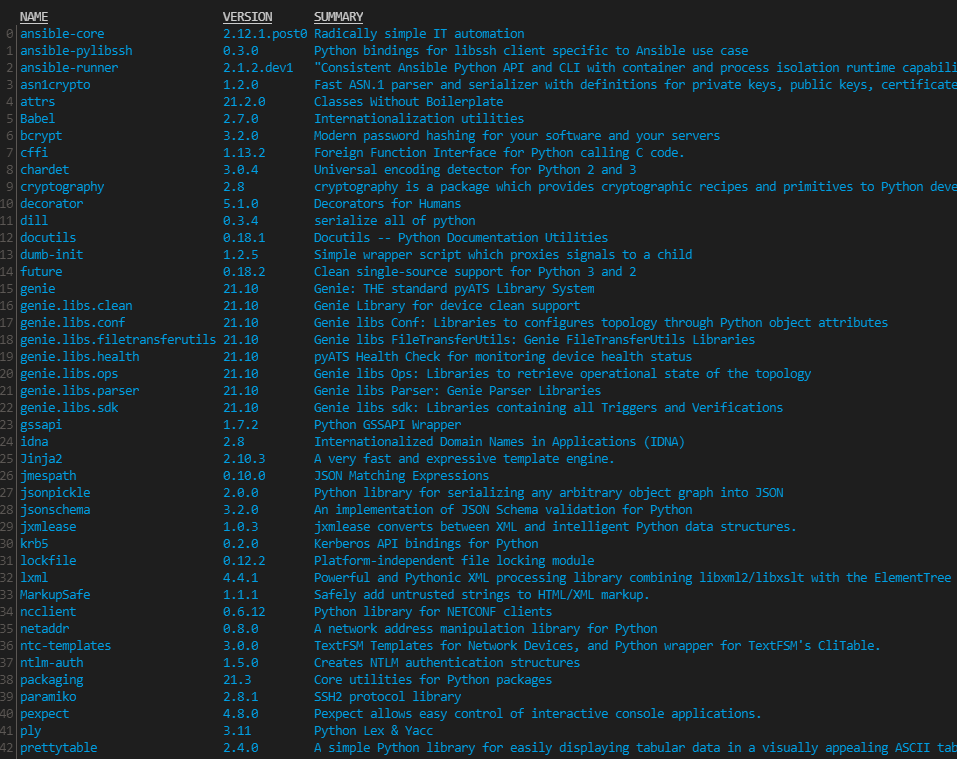
Task: Select the prettytable package name
Action: tap(59, 748)
